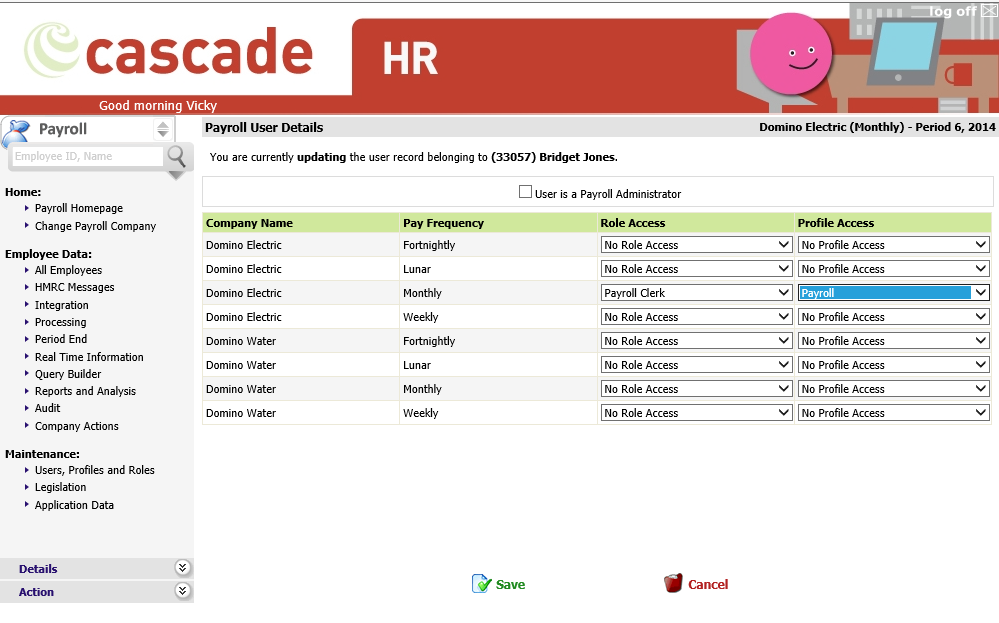Open Users, Profiles and Roles
Viewport: 999px width, 623px height.
point(94,470)
